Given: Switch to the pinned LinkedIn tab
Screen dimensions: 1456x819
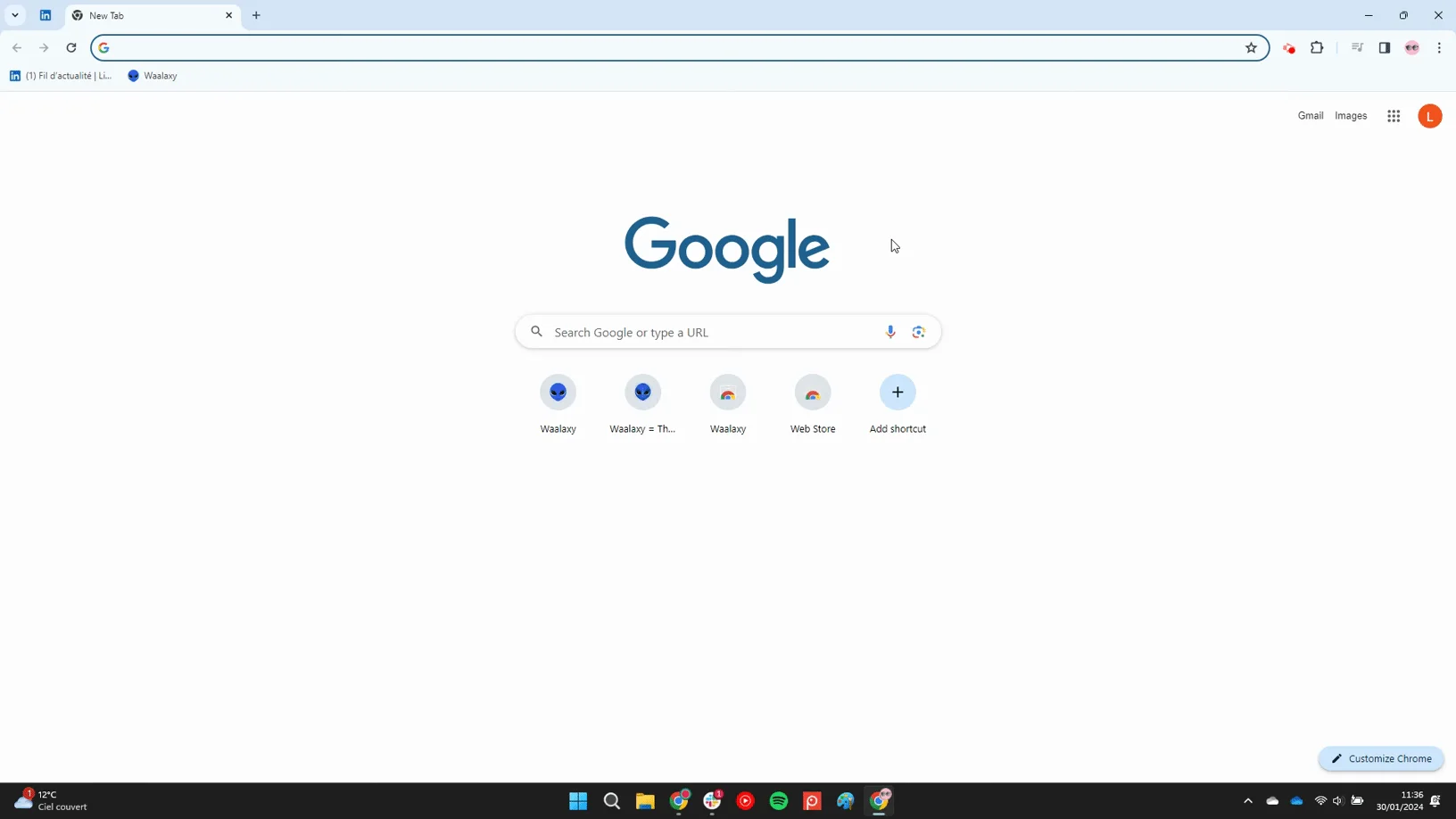Looking at the screenshot, I should 45,15.
